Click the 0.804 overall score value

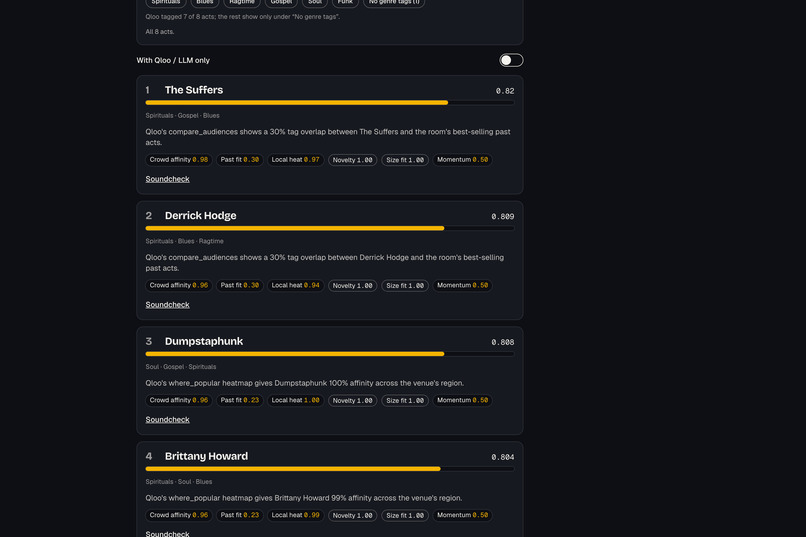pos(503,457)
